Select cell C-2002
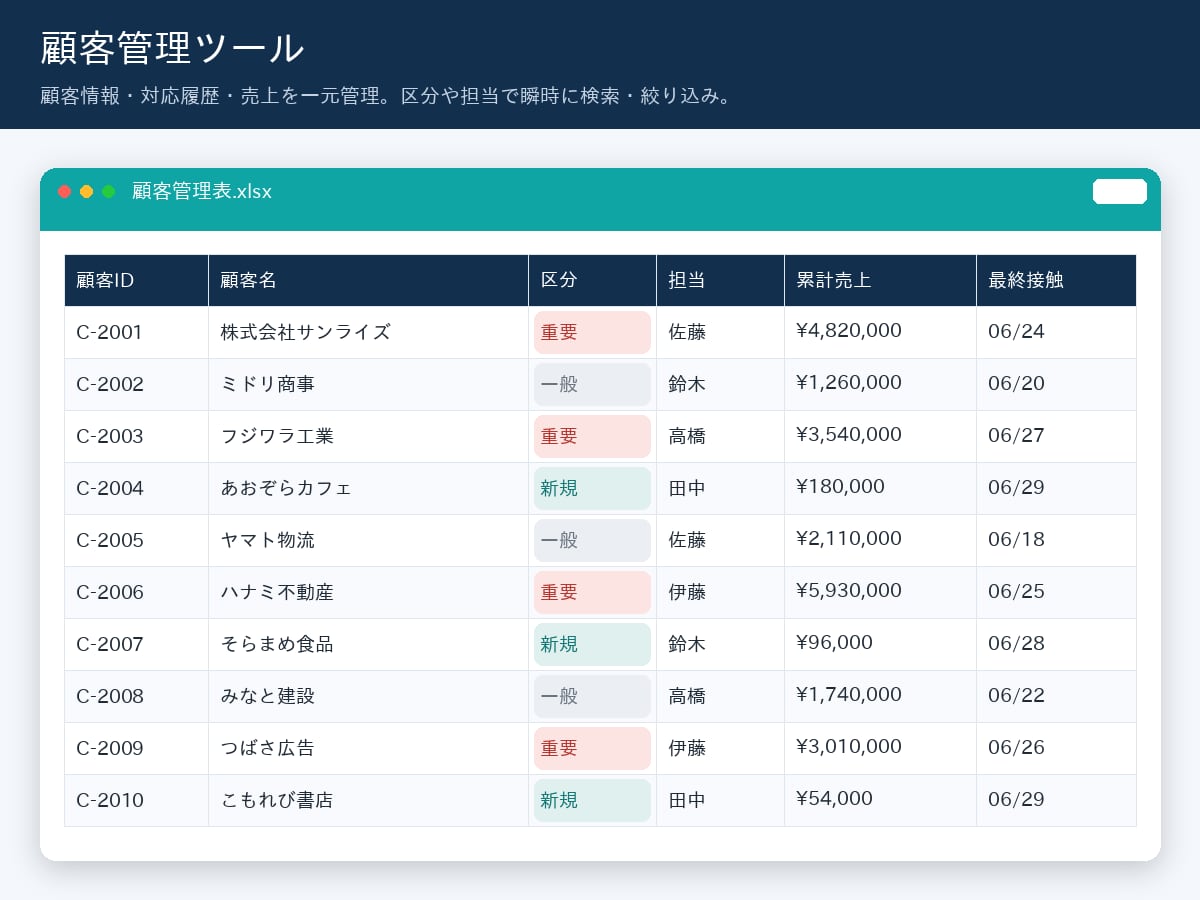1200x900 pixels. (137, 385)
